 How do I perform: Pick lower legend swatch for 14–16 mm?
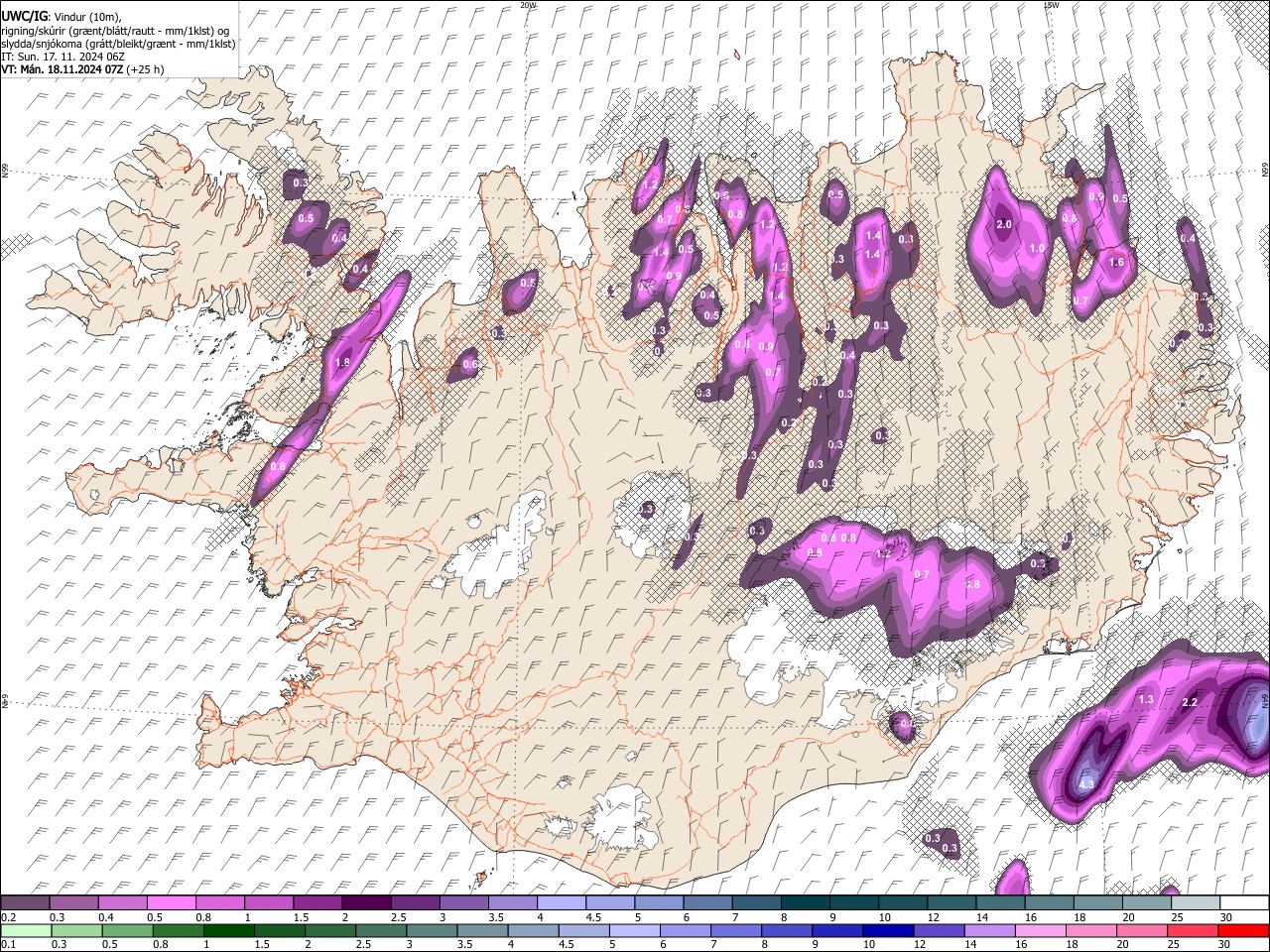(990, 930)
